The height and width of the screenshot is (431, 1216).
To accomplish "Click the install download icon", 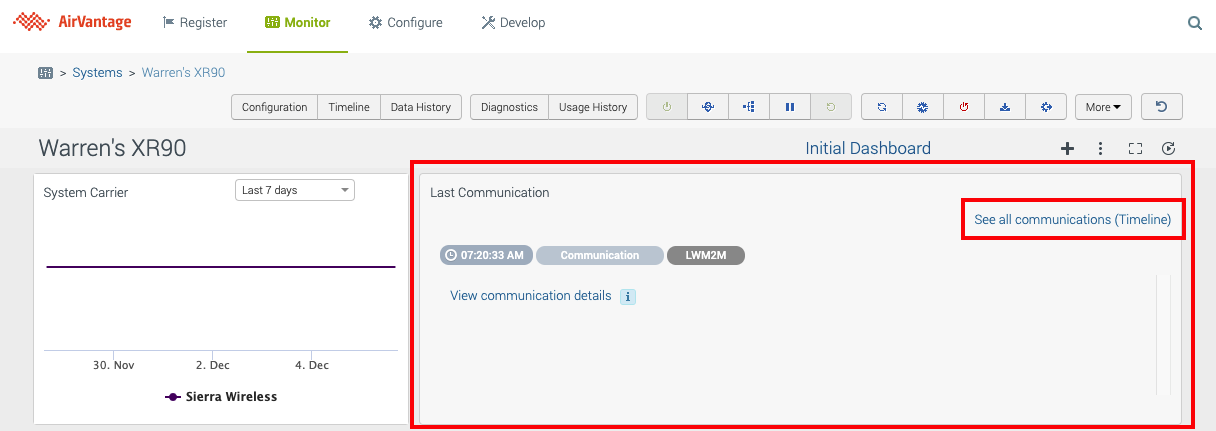I will pyautogui.click(x=1005, y=107).
